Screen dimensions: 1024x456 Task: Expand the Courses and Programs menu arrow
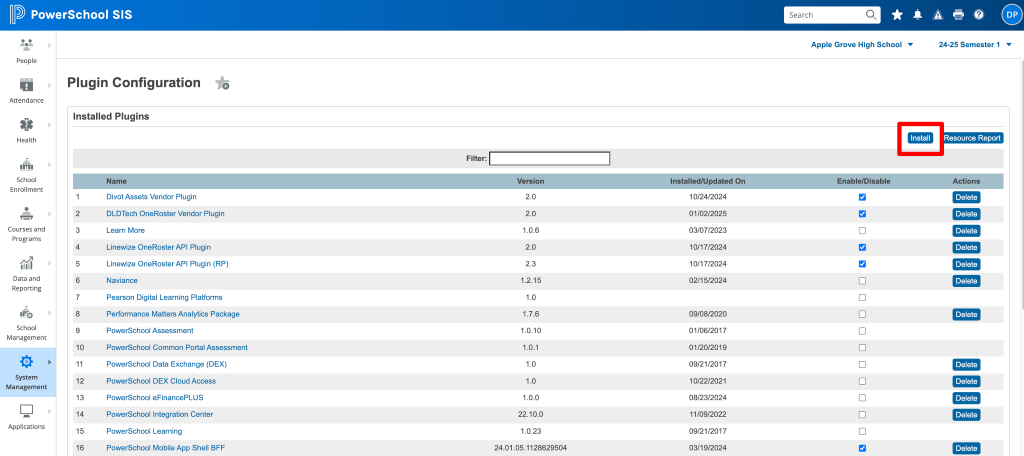coord(50,213)
